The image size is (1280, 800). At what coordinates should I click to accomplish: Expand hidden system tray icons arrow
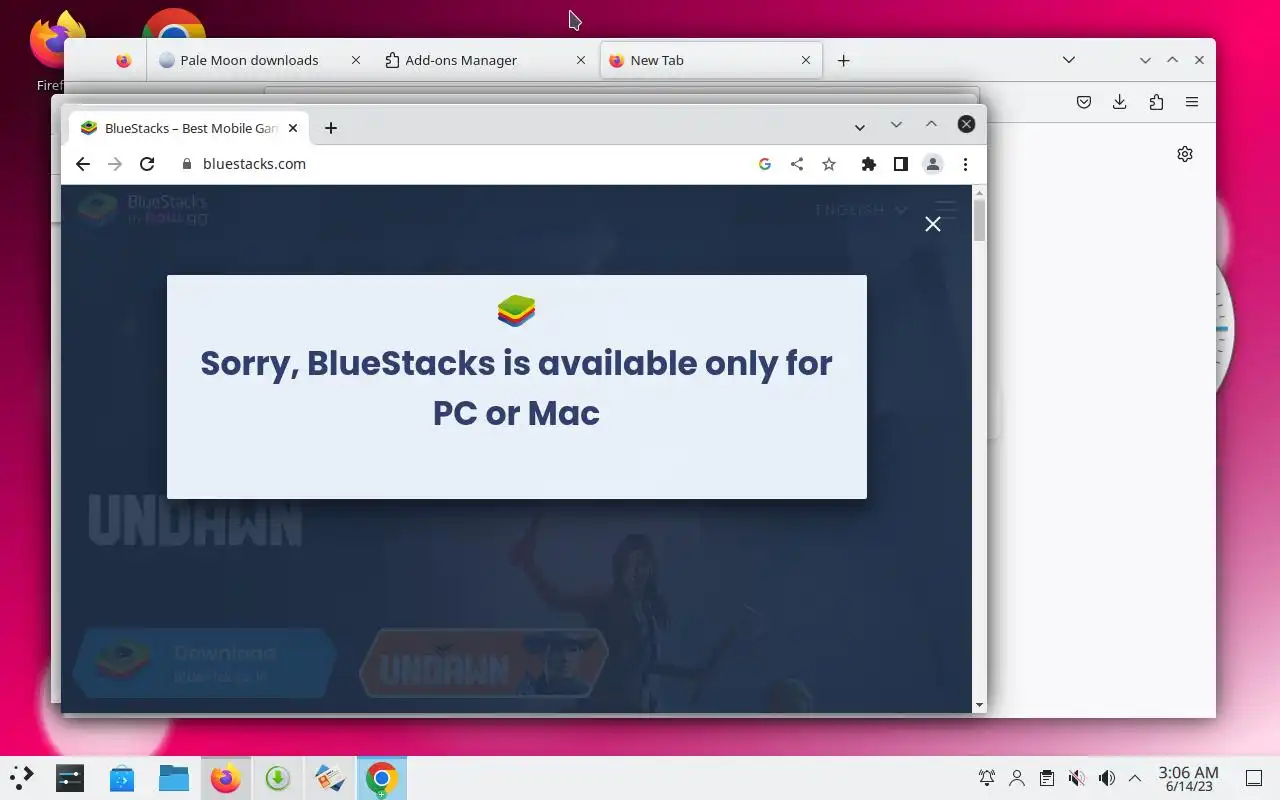1135,778
